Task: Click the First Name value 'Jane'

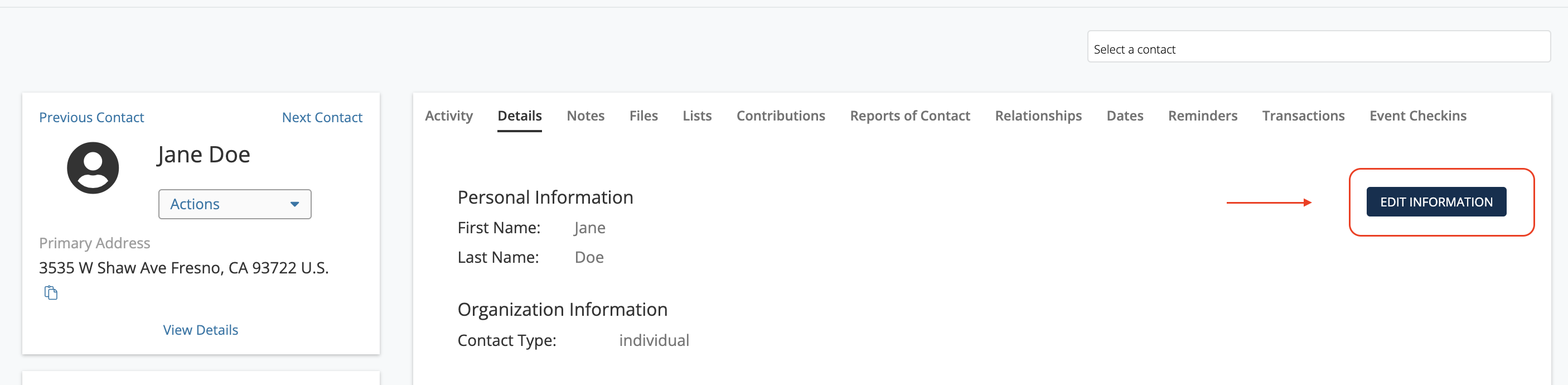Action: coord(589,228)
